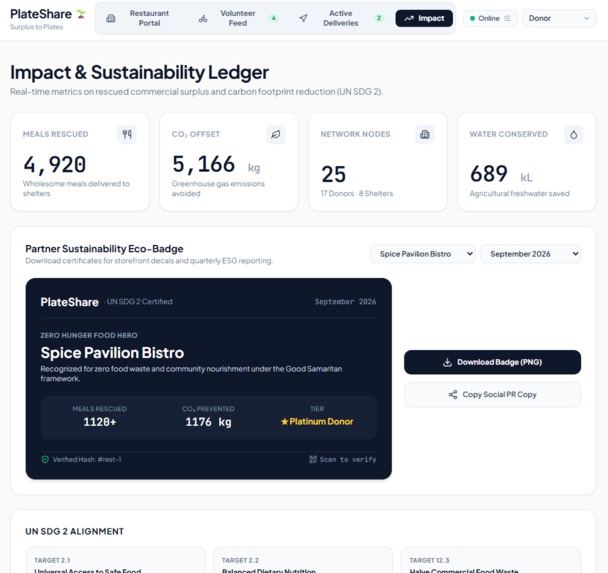This screenshot has width=608, height=573.
Task: Click the Active Deliveries navigation arrow icon
Action: [x=304, y=18]
